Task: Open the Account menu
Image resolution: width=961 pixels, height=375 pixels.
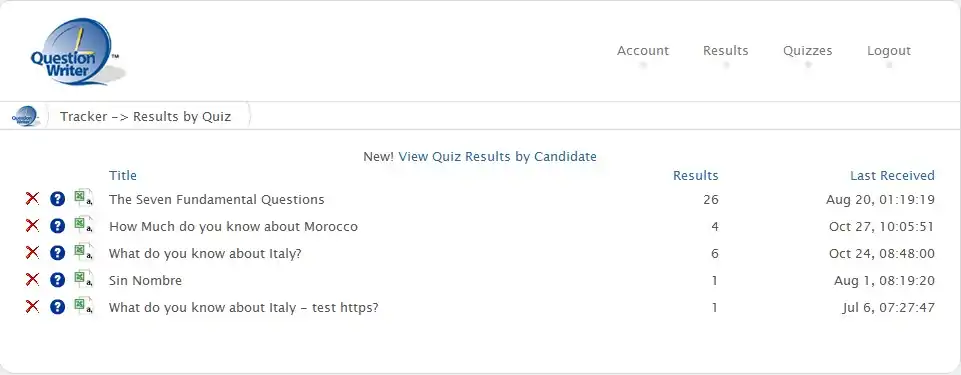Action: pos(643,51)
